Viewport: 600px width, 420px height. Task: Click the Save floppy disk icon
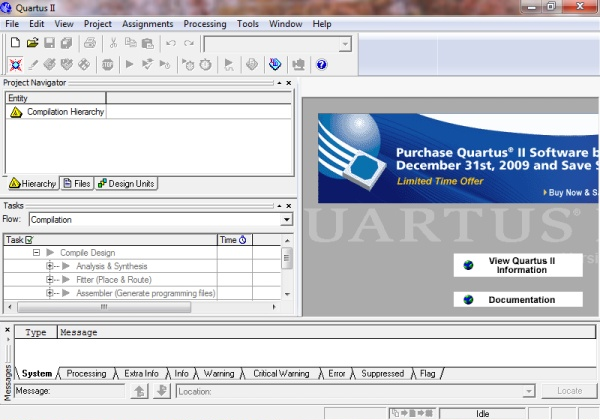pos(49,43)
